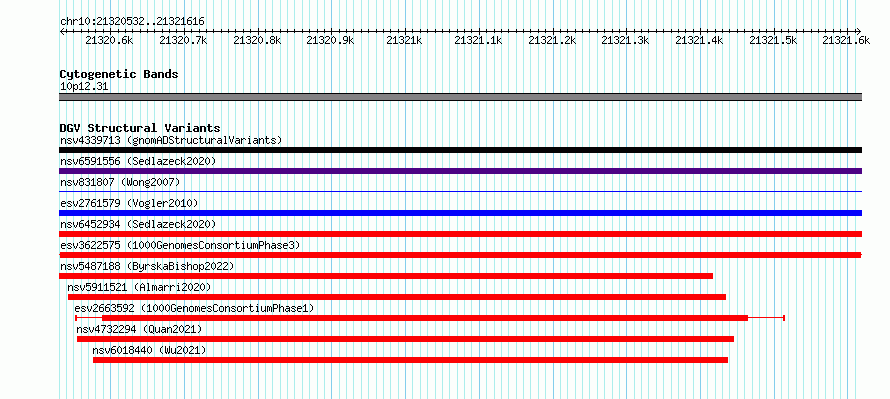Screen dimensions: 890x399
Task: Select the purple nsv6591556 variant bar
Action: 460,171
